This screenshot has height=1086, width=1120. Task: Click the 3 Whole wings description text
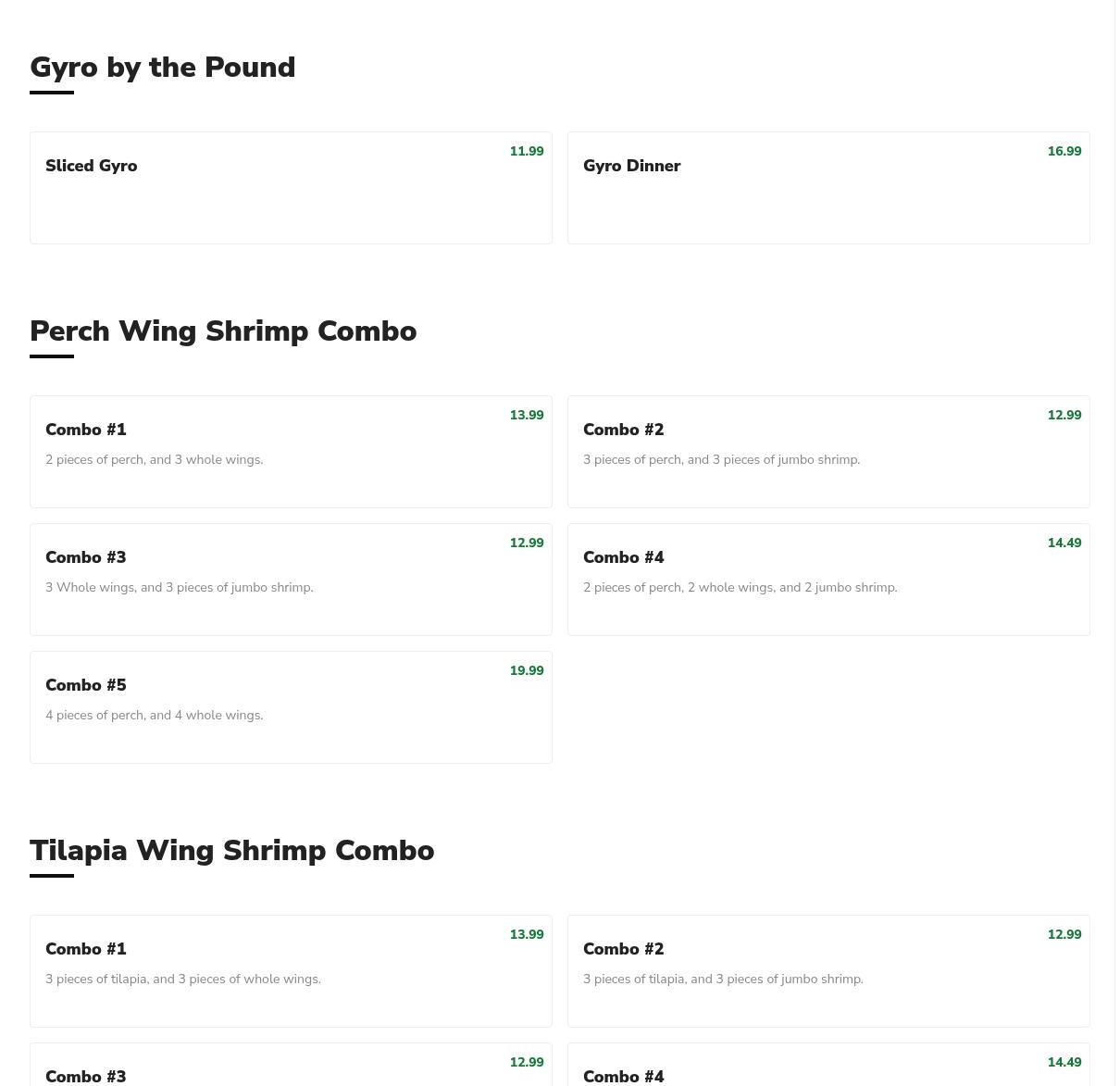click(x=180, y=588)
